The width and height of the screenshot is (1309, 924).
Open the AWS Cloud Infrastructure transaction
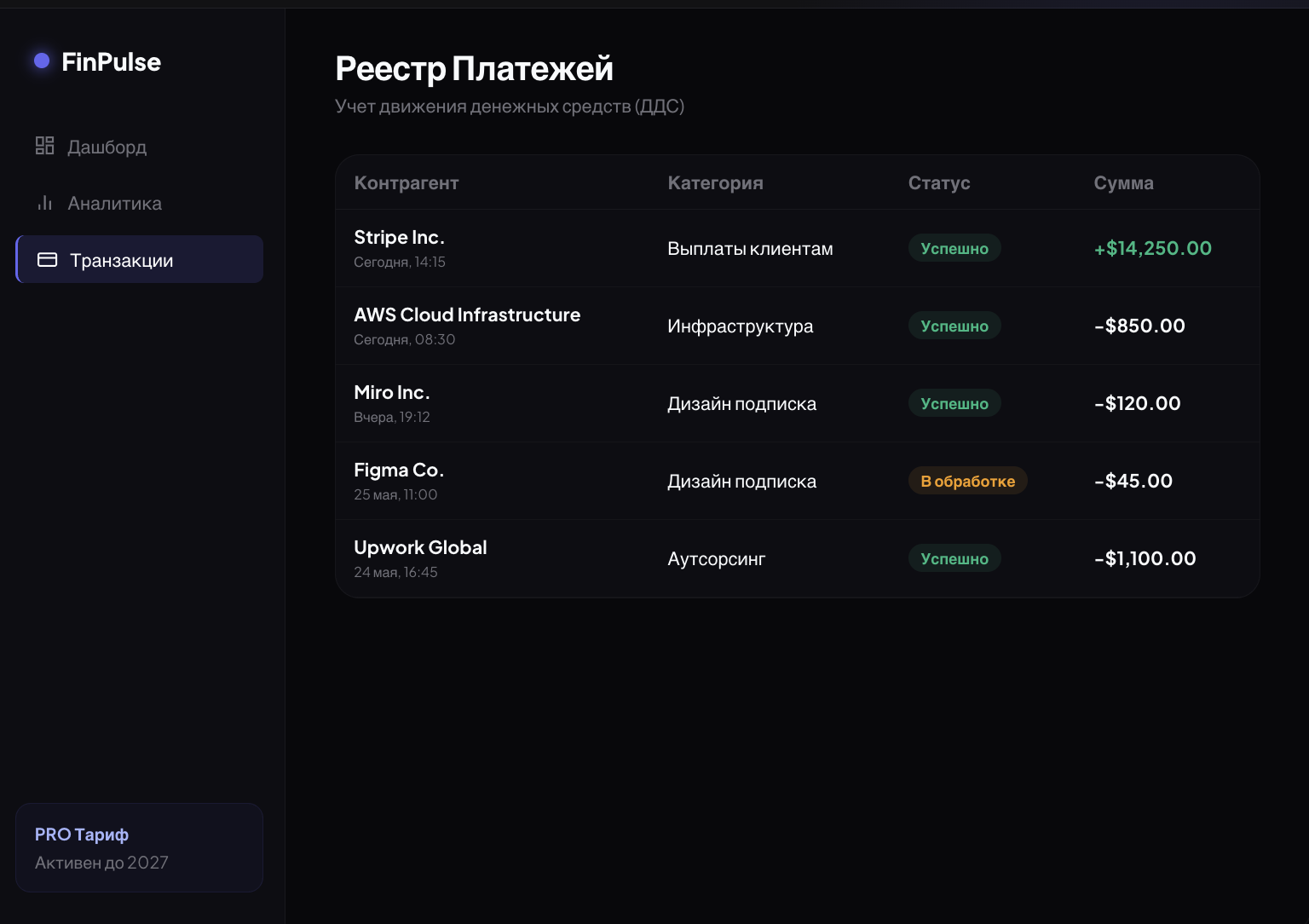(798, 326)
